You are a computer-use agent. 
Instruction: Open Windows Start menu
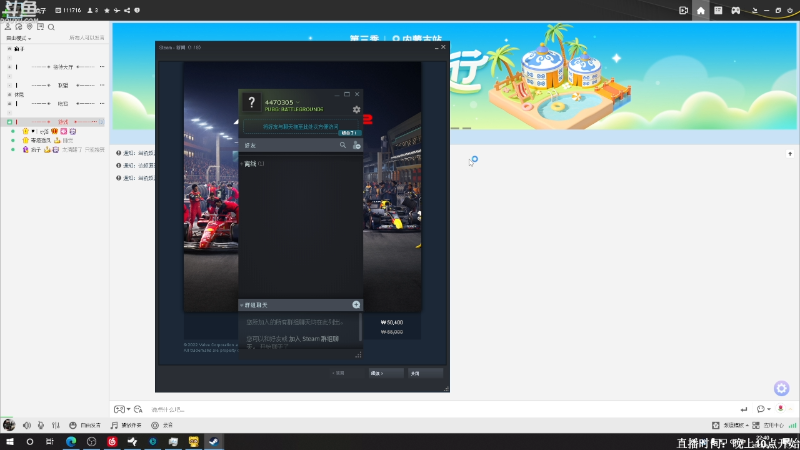[x=10, y=441]
